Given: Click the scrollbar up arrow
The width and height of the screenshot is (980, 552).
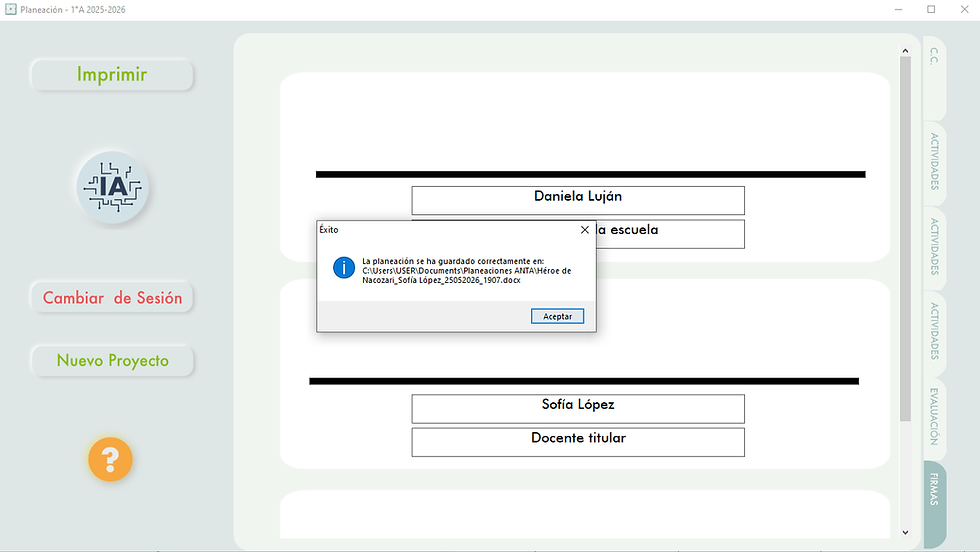Looking at the screenshot, I should point(905,51).
